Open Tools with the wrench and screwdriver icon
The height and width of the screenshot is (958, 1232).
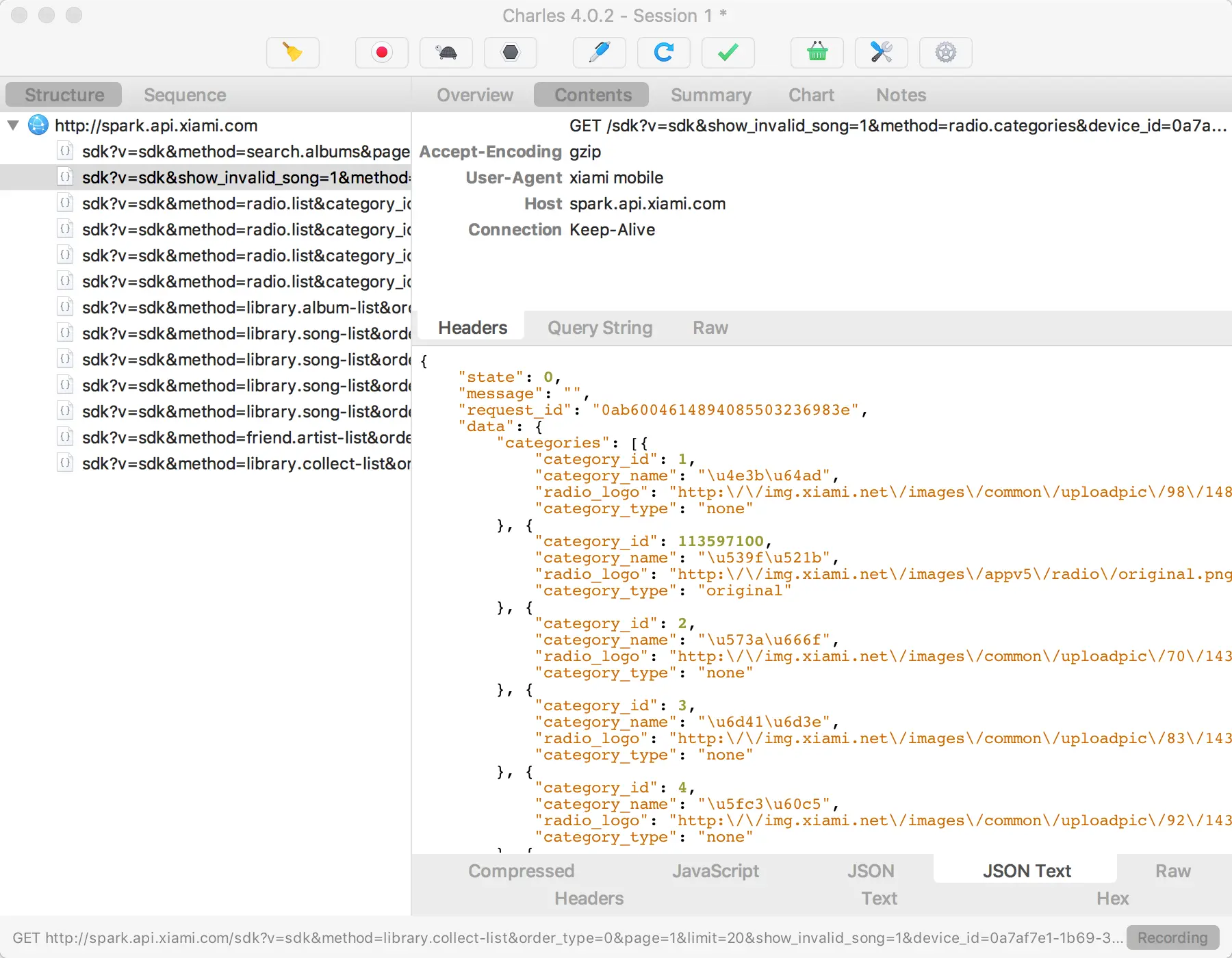882,53
